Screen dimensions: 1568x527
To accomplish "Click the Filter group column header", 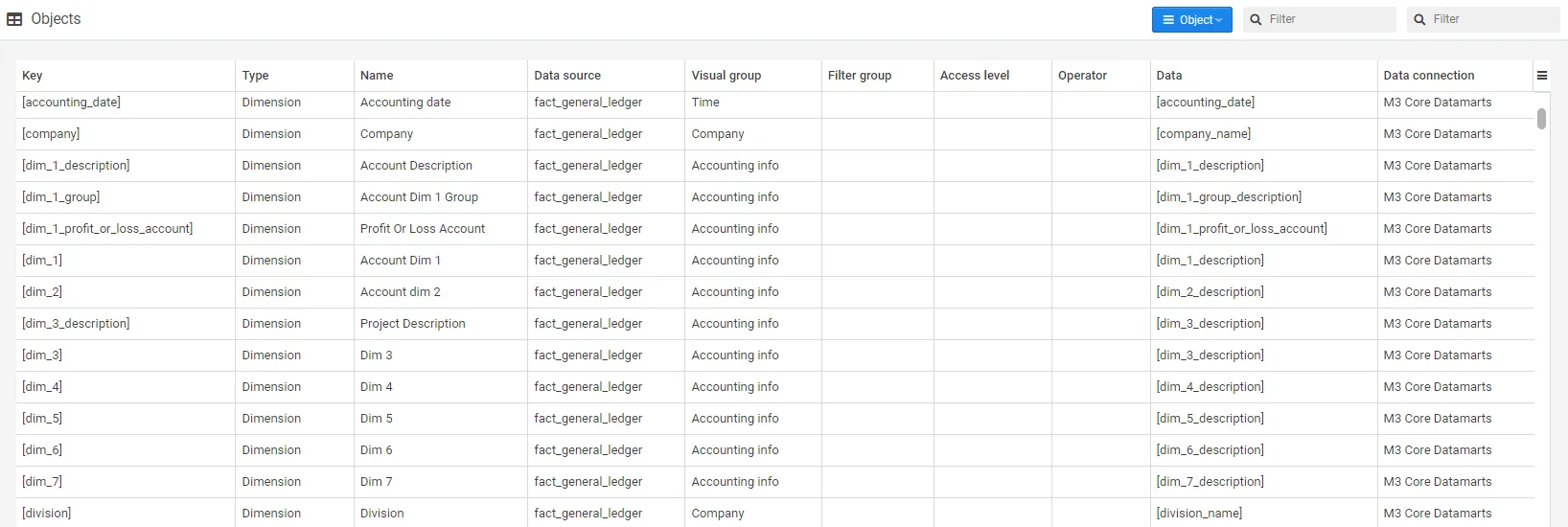I will click(x=860, y=76).
